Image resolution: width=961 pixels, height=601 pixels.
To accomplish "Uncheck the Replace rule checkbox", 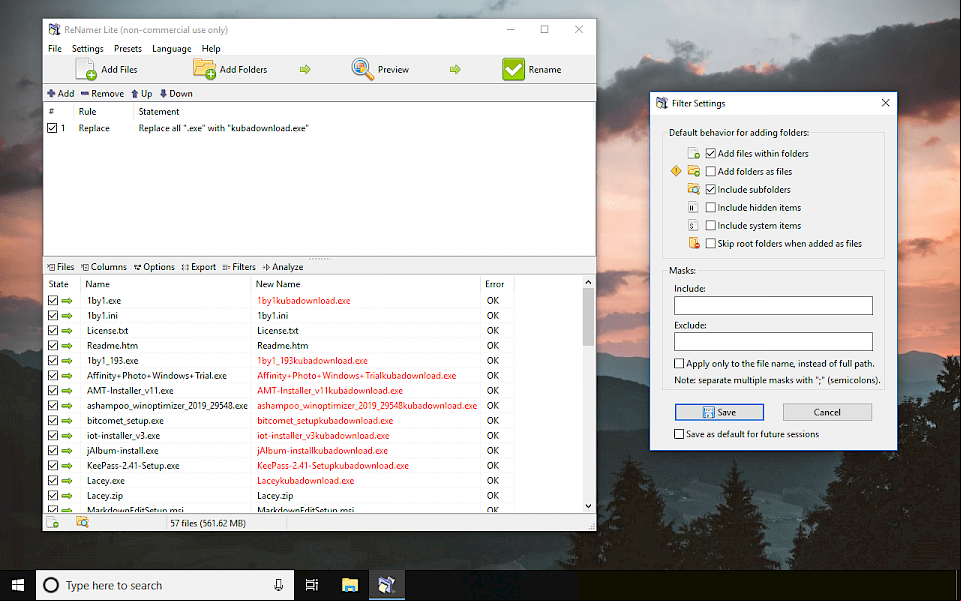I will click(x=52, y=128).
